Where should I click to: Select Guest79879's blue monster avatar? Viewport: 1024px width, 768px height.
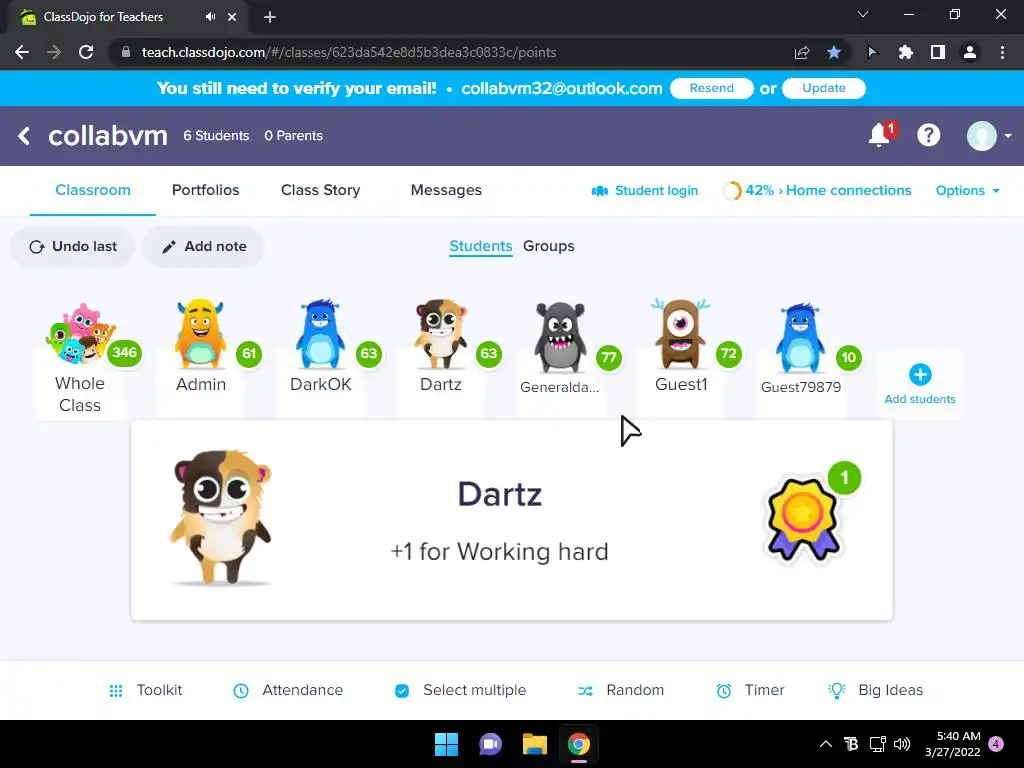click(800, 338)
